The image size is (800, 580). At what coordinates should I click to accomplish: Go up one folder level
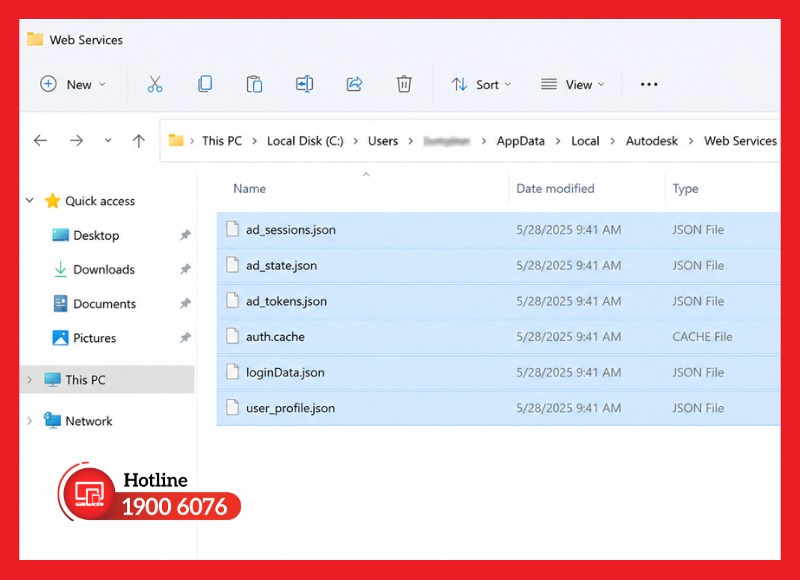tap(139, 141)
